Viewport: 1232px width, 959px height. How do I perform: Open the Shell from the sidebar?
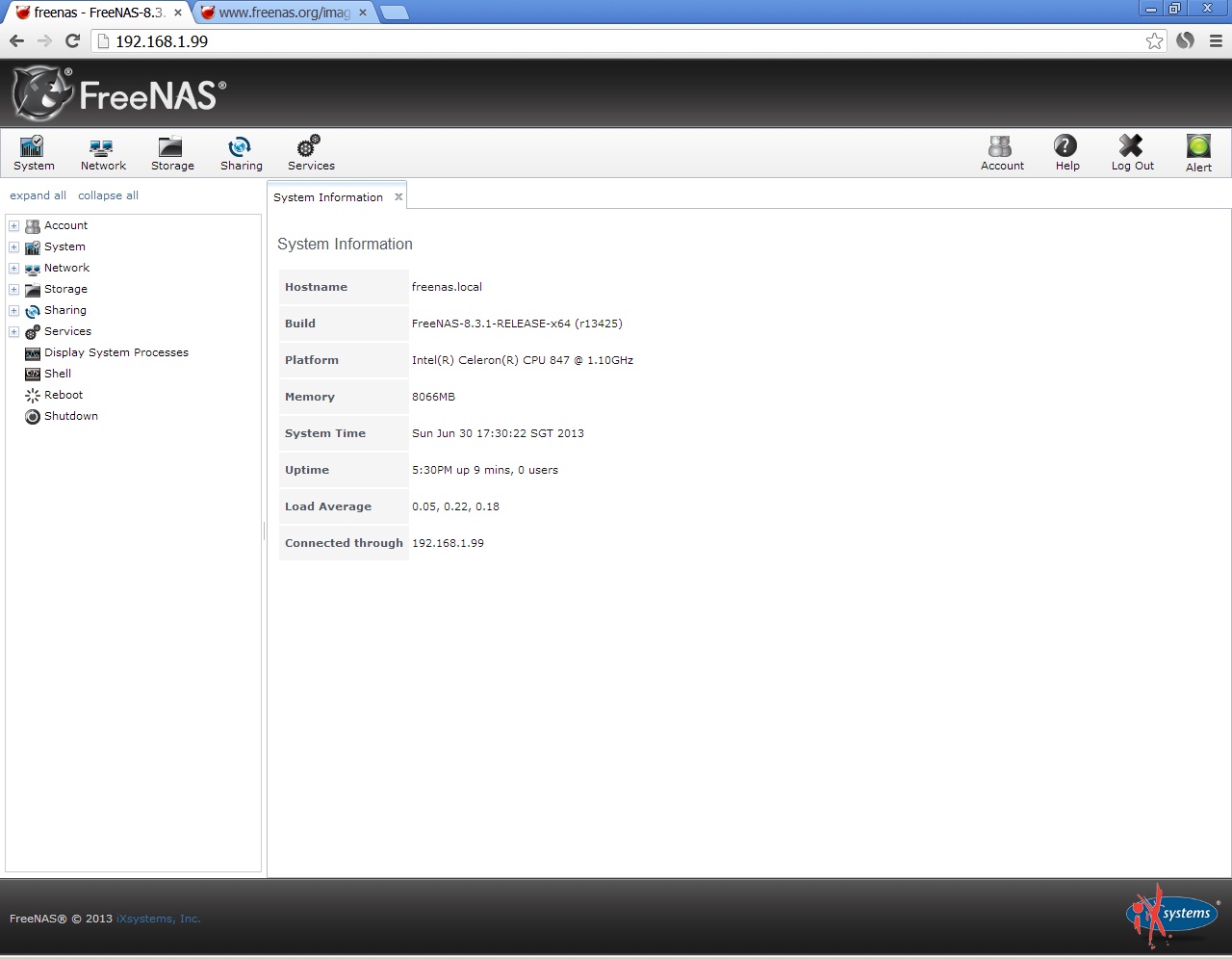pyautogui.click(x=57, y=374)
